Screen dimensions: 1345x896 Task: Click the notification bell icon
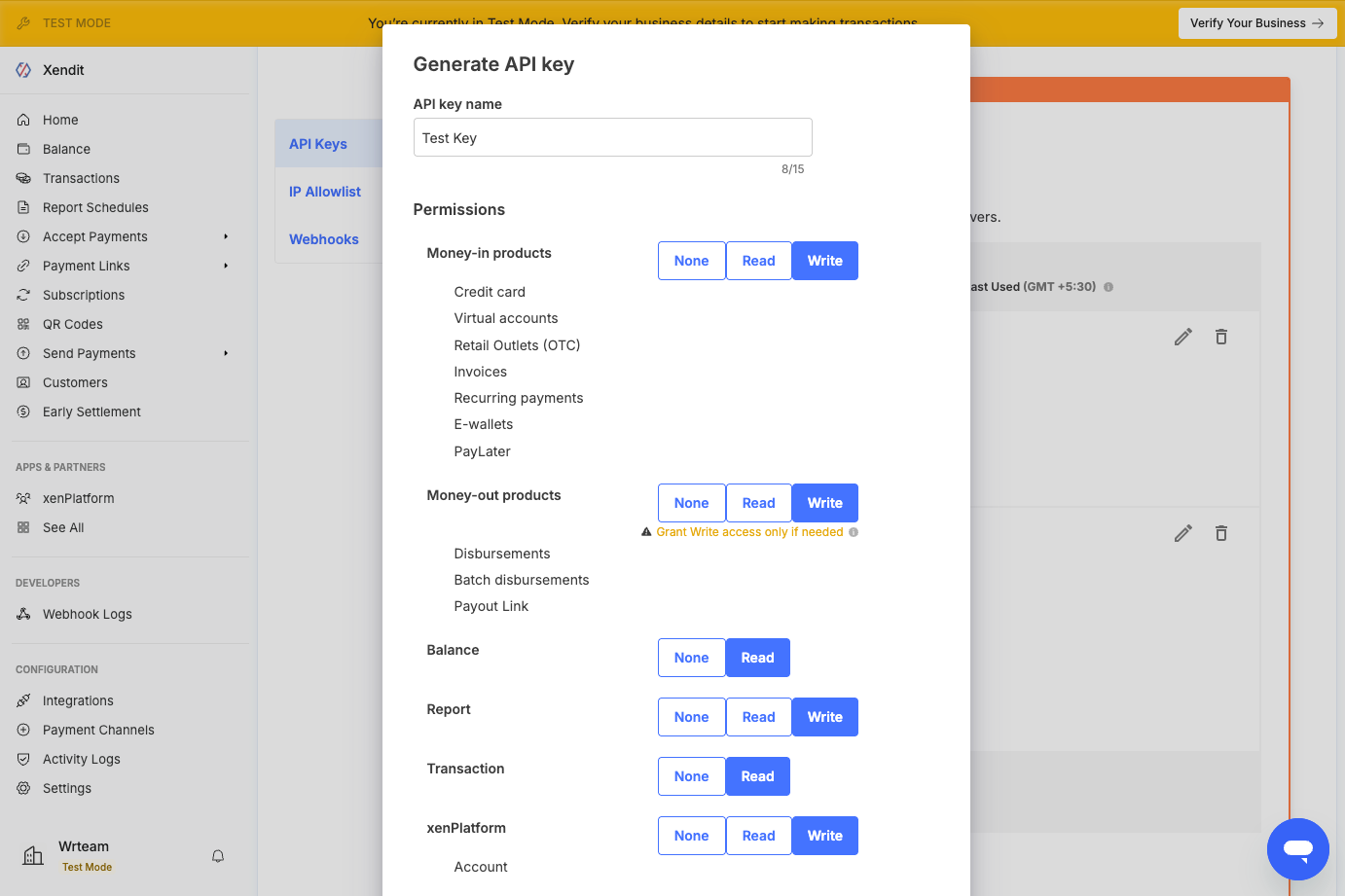point(218,856)
